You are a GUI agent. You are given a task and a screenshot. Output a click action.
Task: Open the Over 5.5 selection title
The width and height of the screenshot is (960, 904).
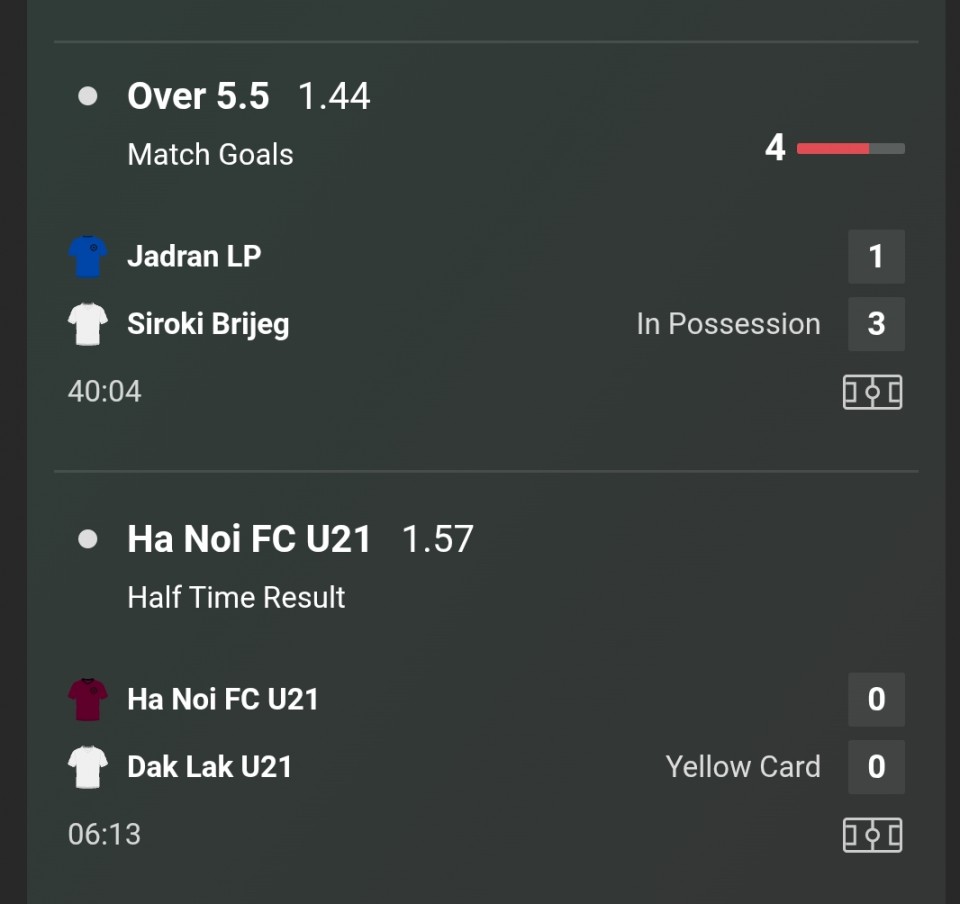pyautogui.click(x=198, y=96)
